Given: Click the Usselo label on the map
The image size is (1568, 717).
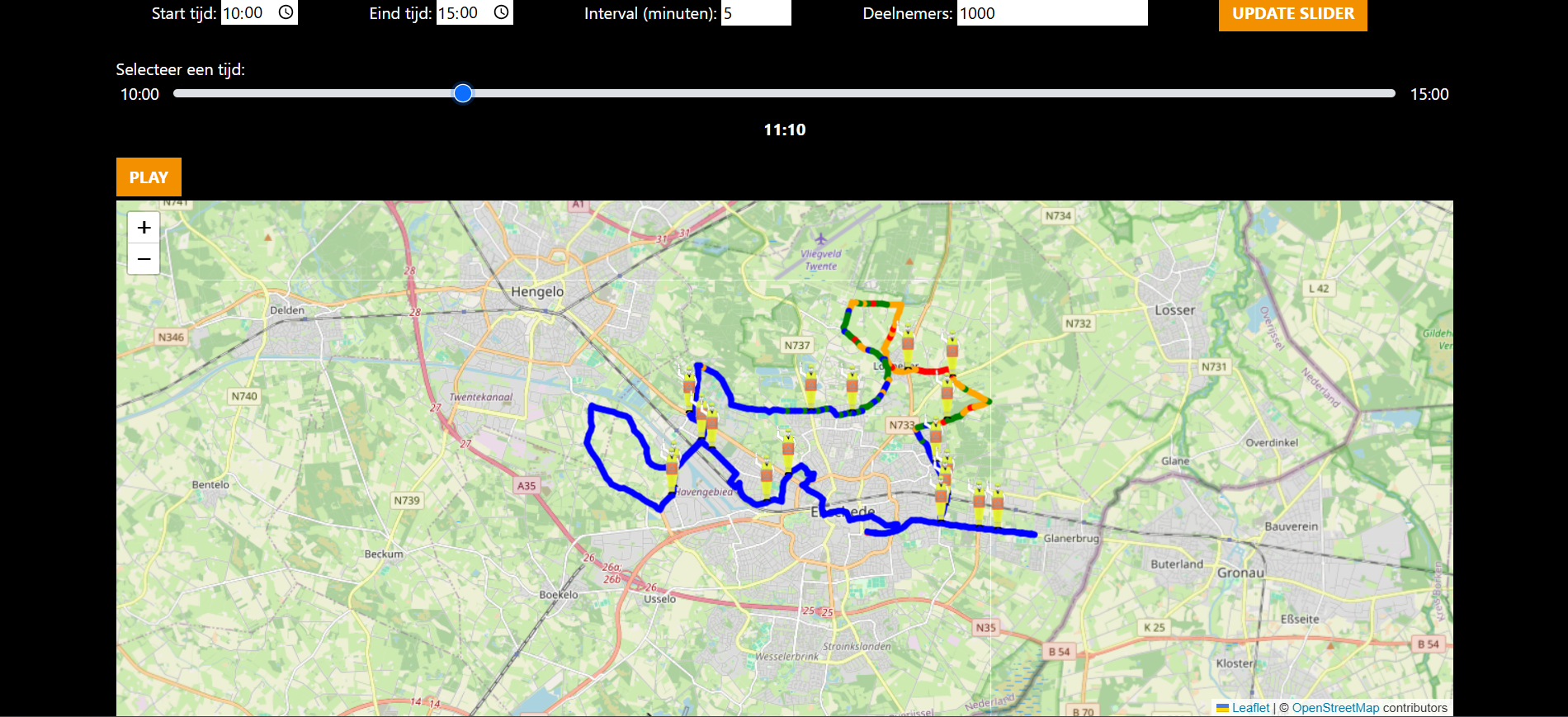Looking at the screenshot, I should [x=659, y=599].
